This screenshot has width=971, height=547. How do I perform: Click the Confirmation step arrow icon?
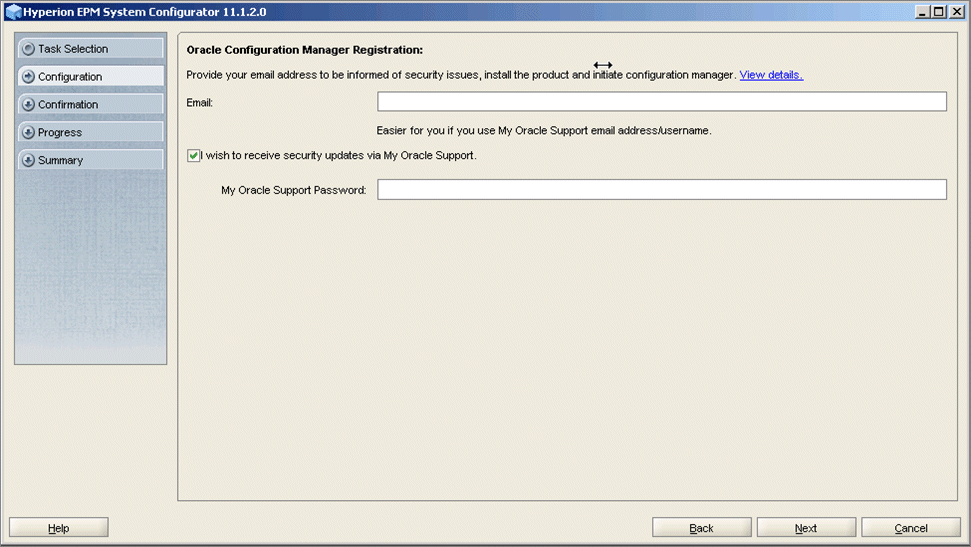click(28, 104)
